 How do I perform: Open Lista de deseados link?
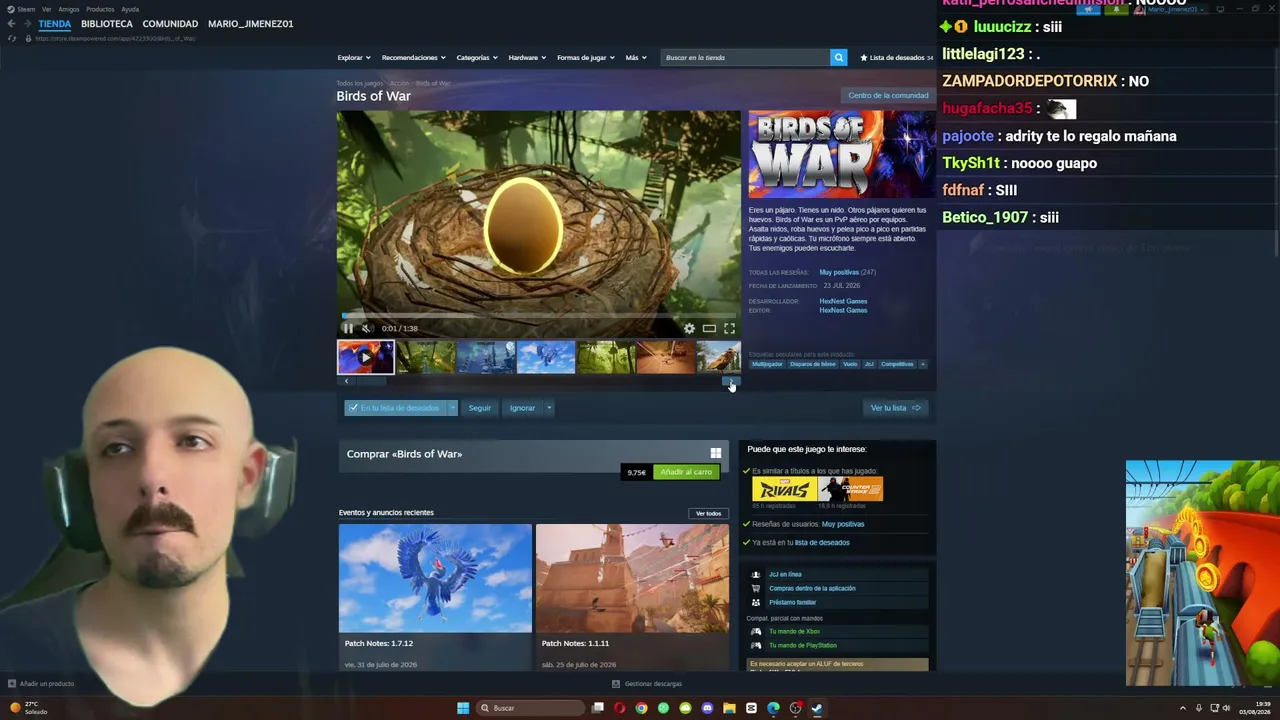coord(897,57)
